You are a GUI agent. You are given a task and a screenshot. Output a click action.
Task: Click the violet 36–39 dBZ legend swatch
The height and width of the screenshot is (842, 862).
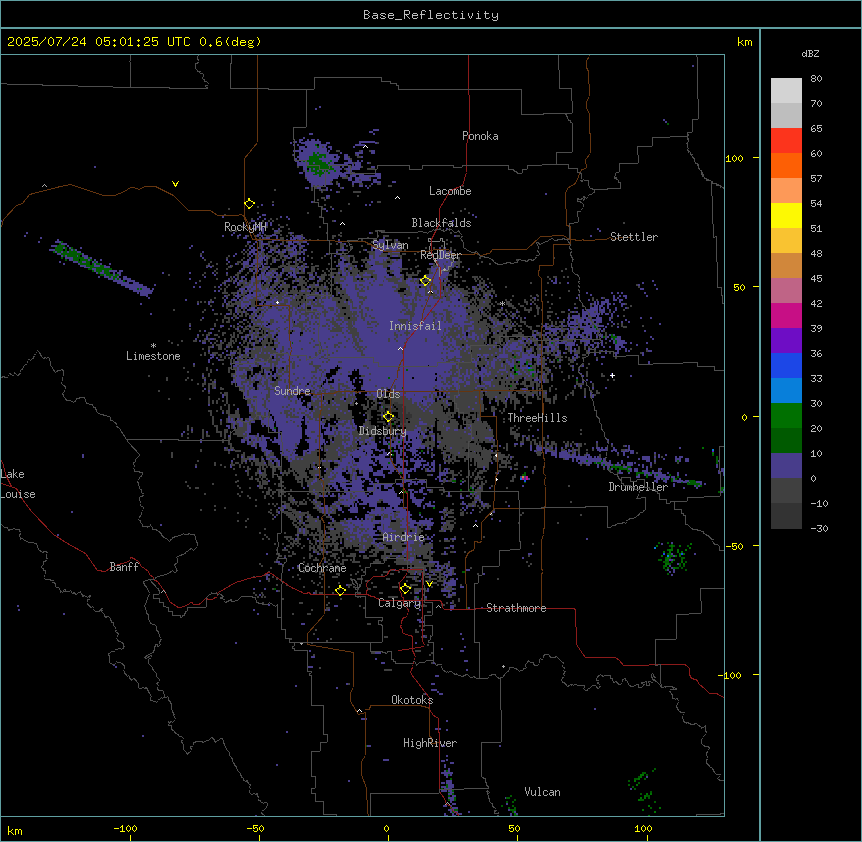[786, 341]
